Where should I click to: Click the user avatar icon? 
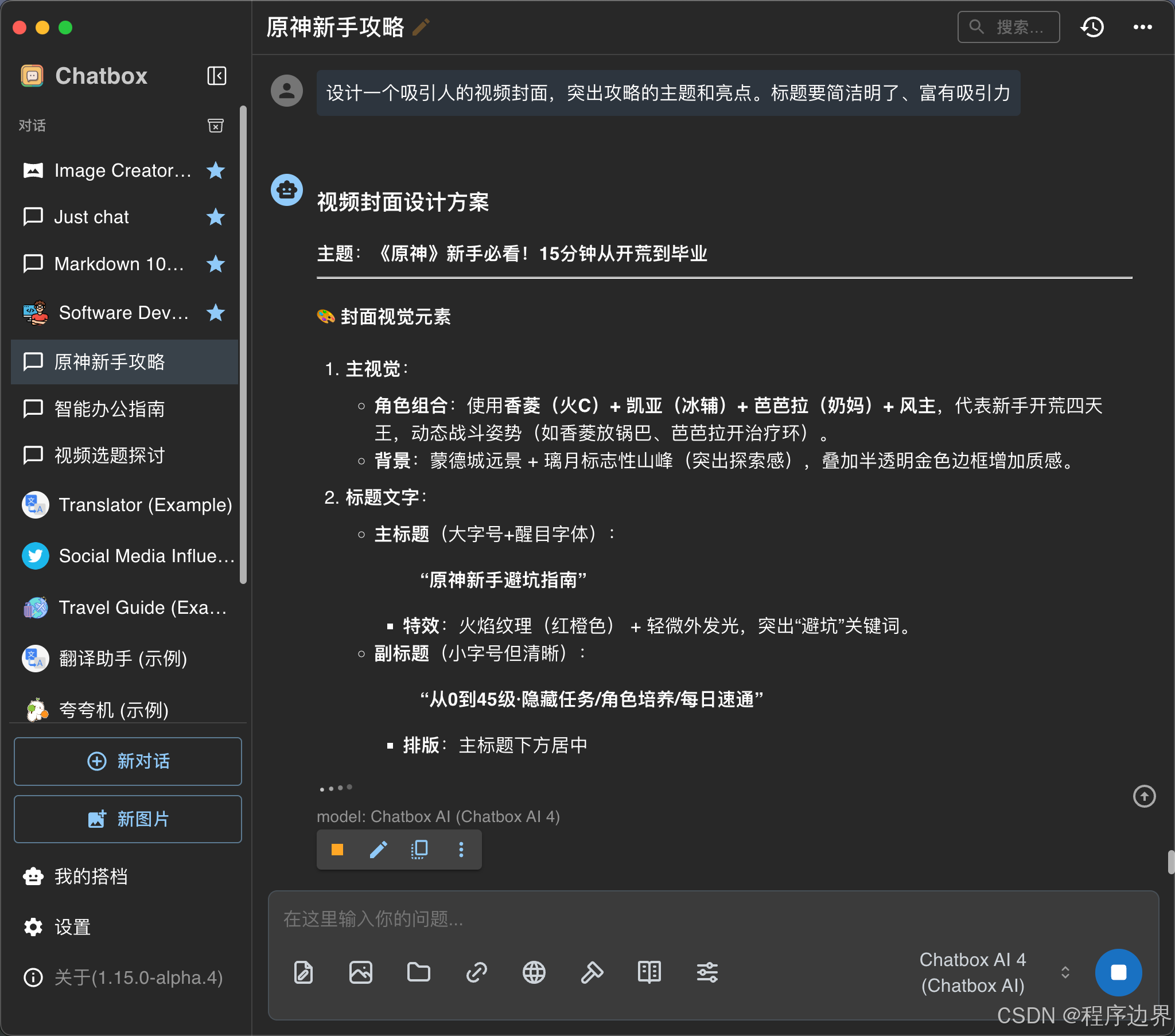[x=287, y=90]
